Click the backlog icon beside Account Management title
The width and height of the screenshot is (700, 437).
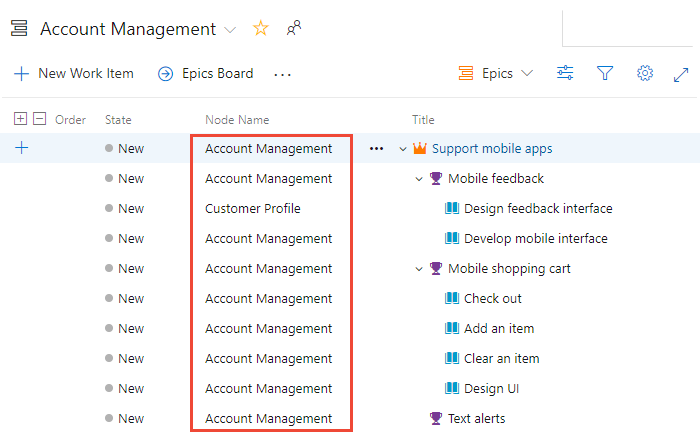(19, 29)
